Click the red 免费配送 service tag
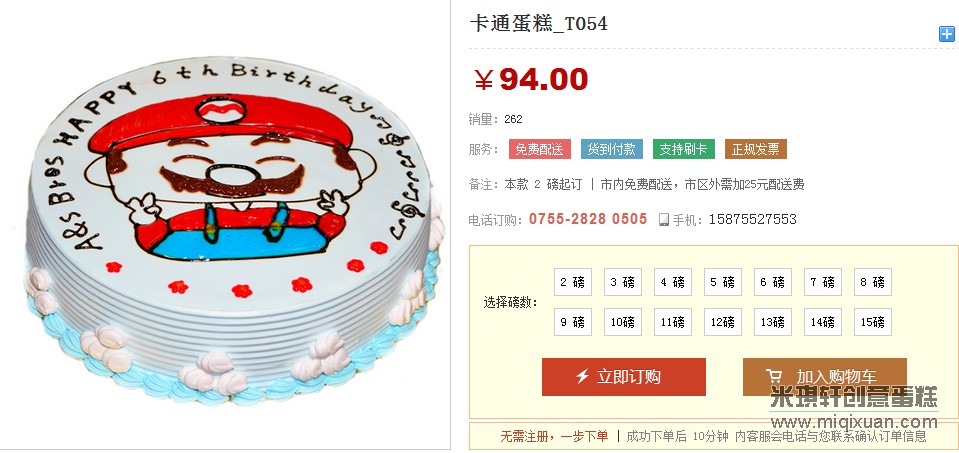Viewport: 959px width, 453px height. [539, 149]
